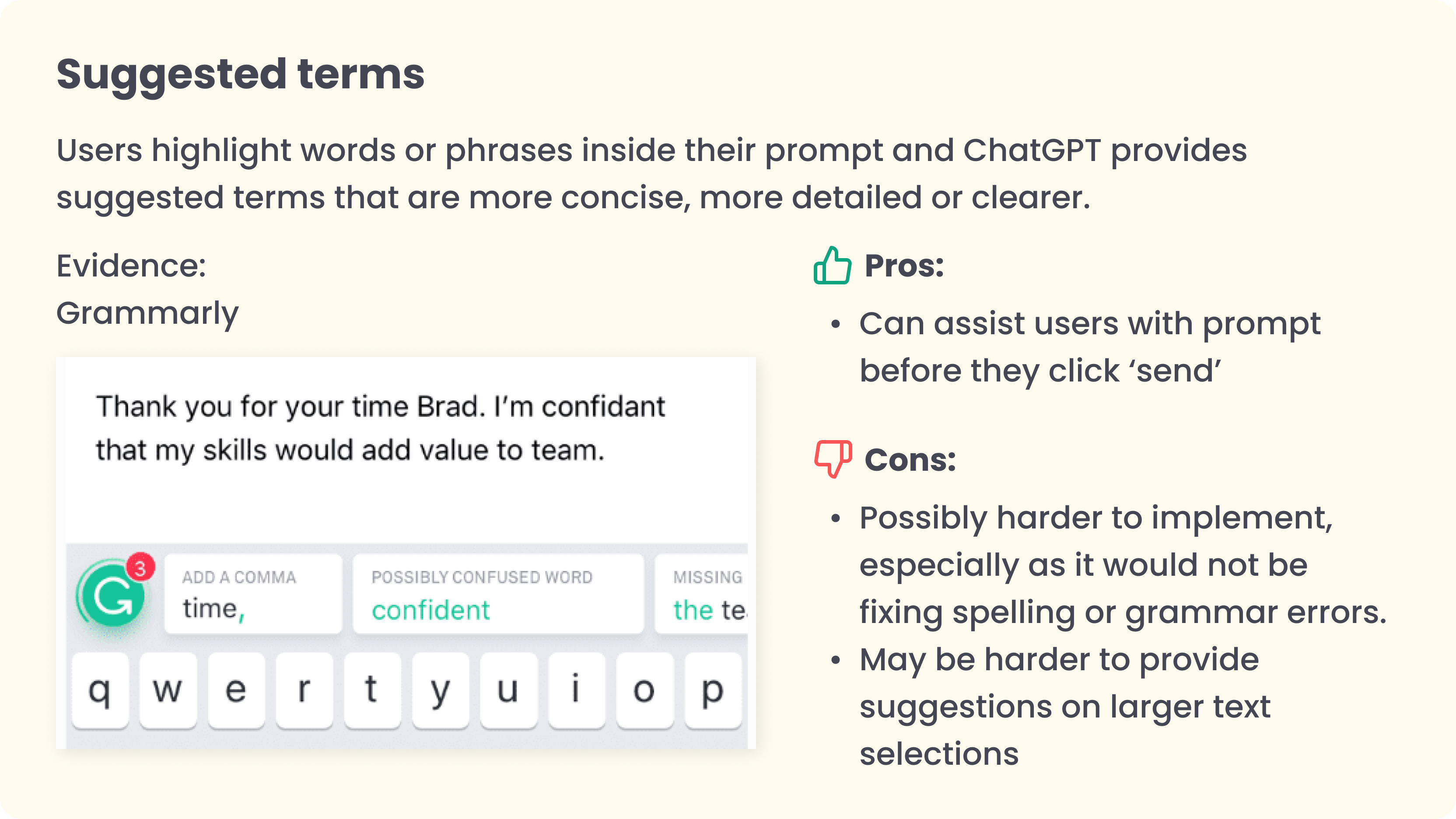
Task: Accept the 'confident' confused word suggestion
Action: click(498, 594)
